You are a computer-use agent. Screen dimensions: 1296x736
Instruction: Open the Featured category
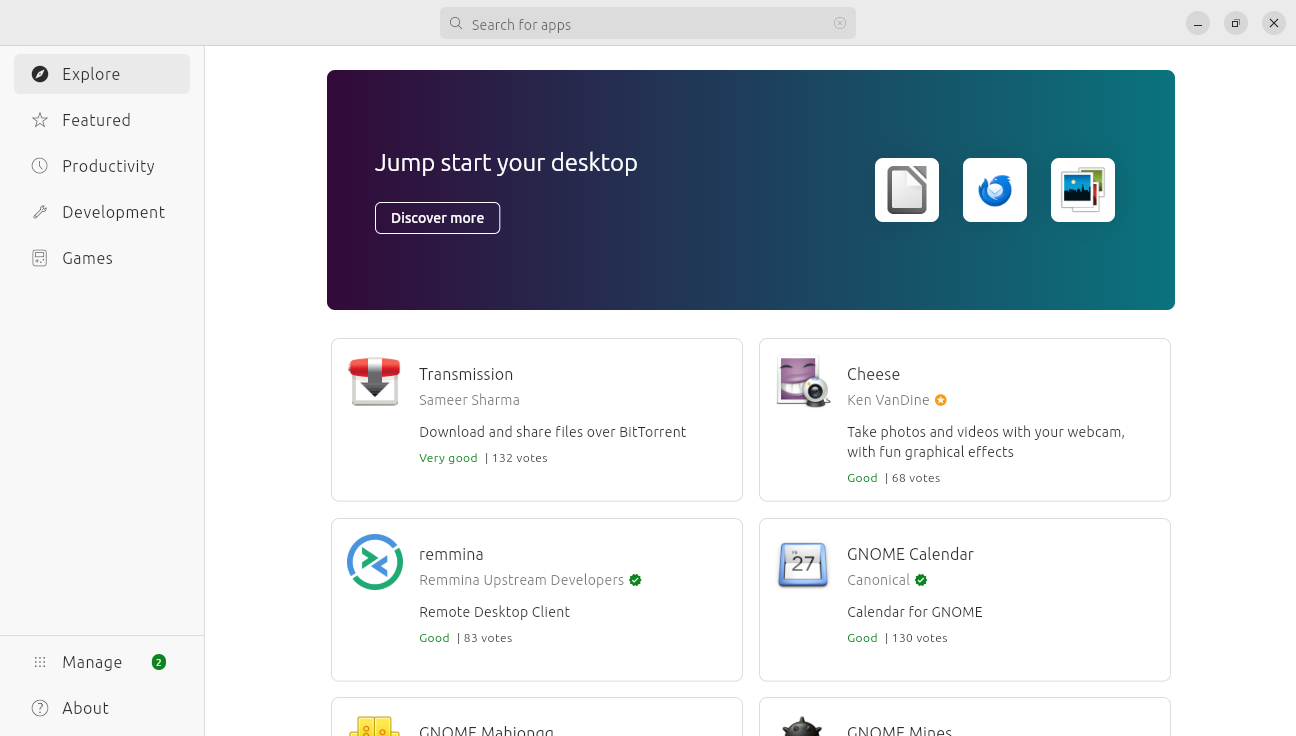click(x=102, y=120)
